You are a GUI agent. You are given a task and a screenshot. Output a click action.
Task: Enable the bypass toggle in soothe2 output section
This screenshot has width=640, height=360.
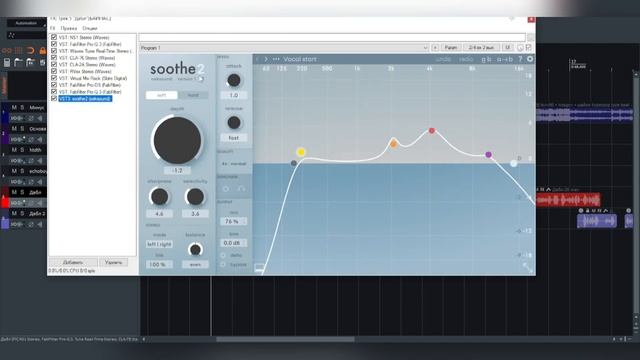(x=223, y=265)
